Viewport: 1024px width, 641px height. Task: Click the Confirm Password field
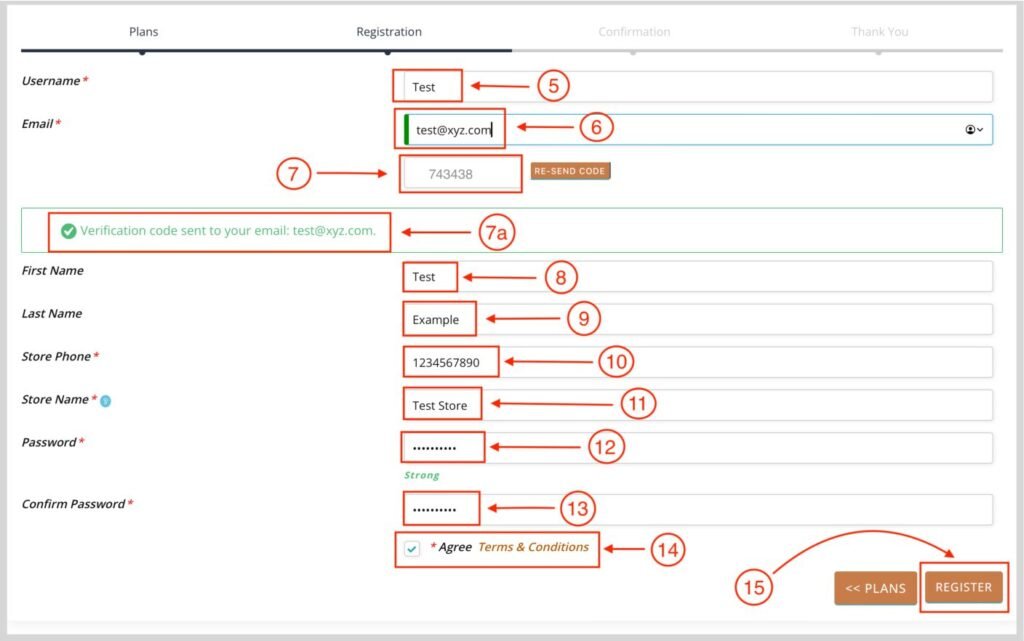pos(700,510)
